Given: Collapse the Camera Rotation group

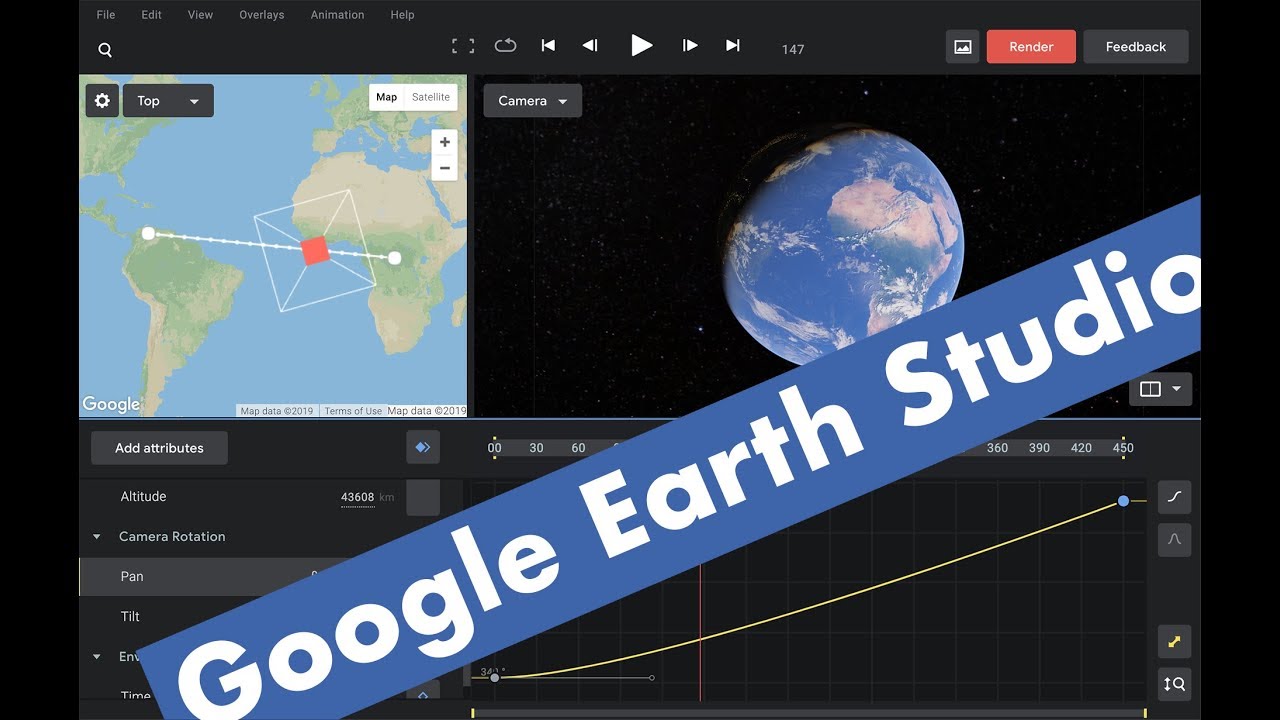Looking at the screenshot, I should 97,537.
